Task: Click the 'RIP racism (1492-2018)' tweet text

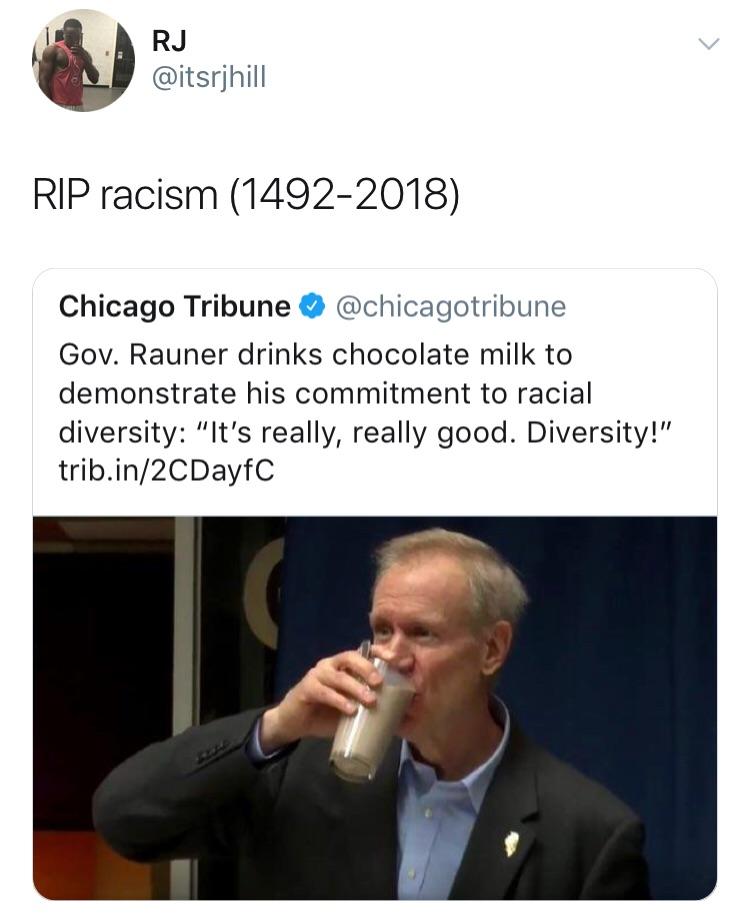Action: 245,195
